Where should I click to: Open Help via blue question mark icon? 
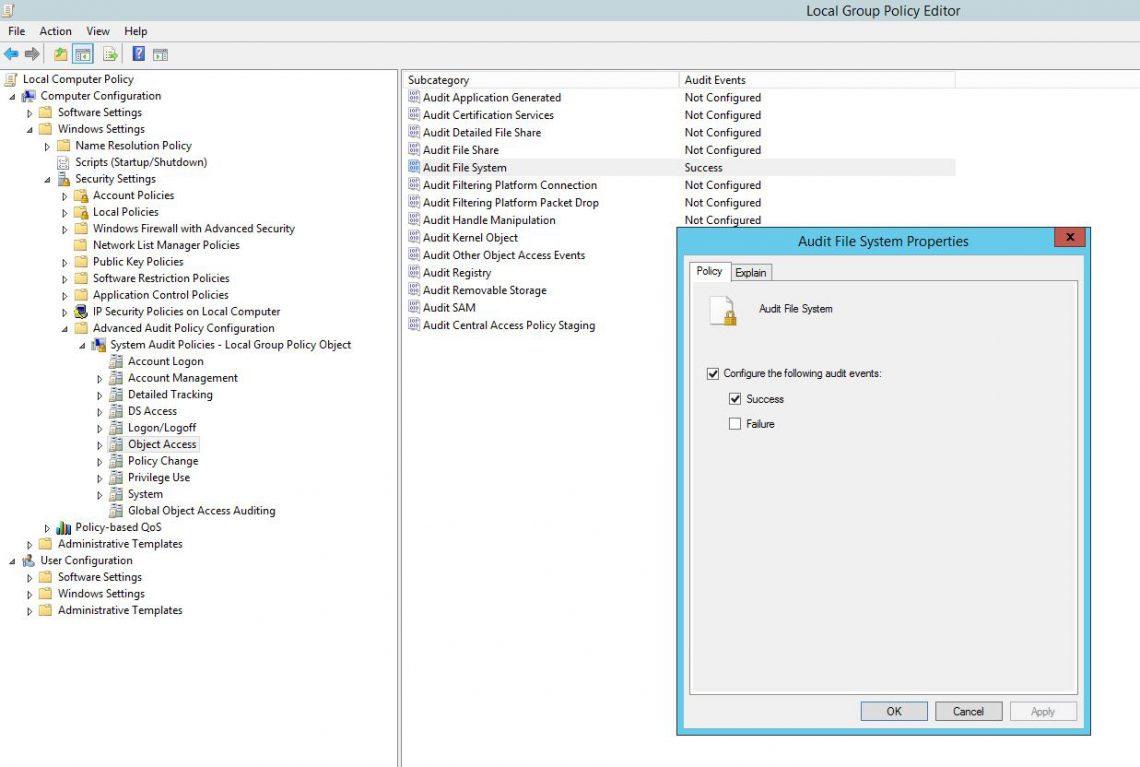(139, 54)
